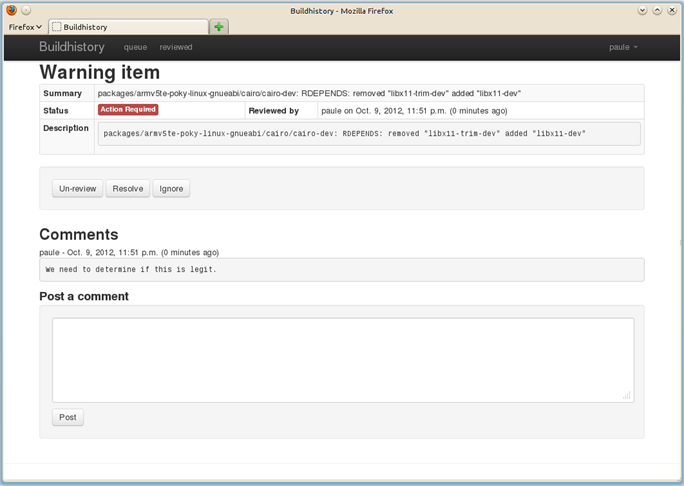
Task: Mark the warning as resolved
Action: 127,188
